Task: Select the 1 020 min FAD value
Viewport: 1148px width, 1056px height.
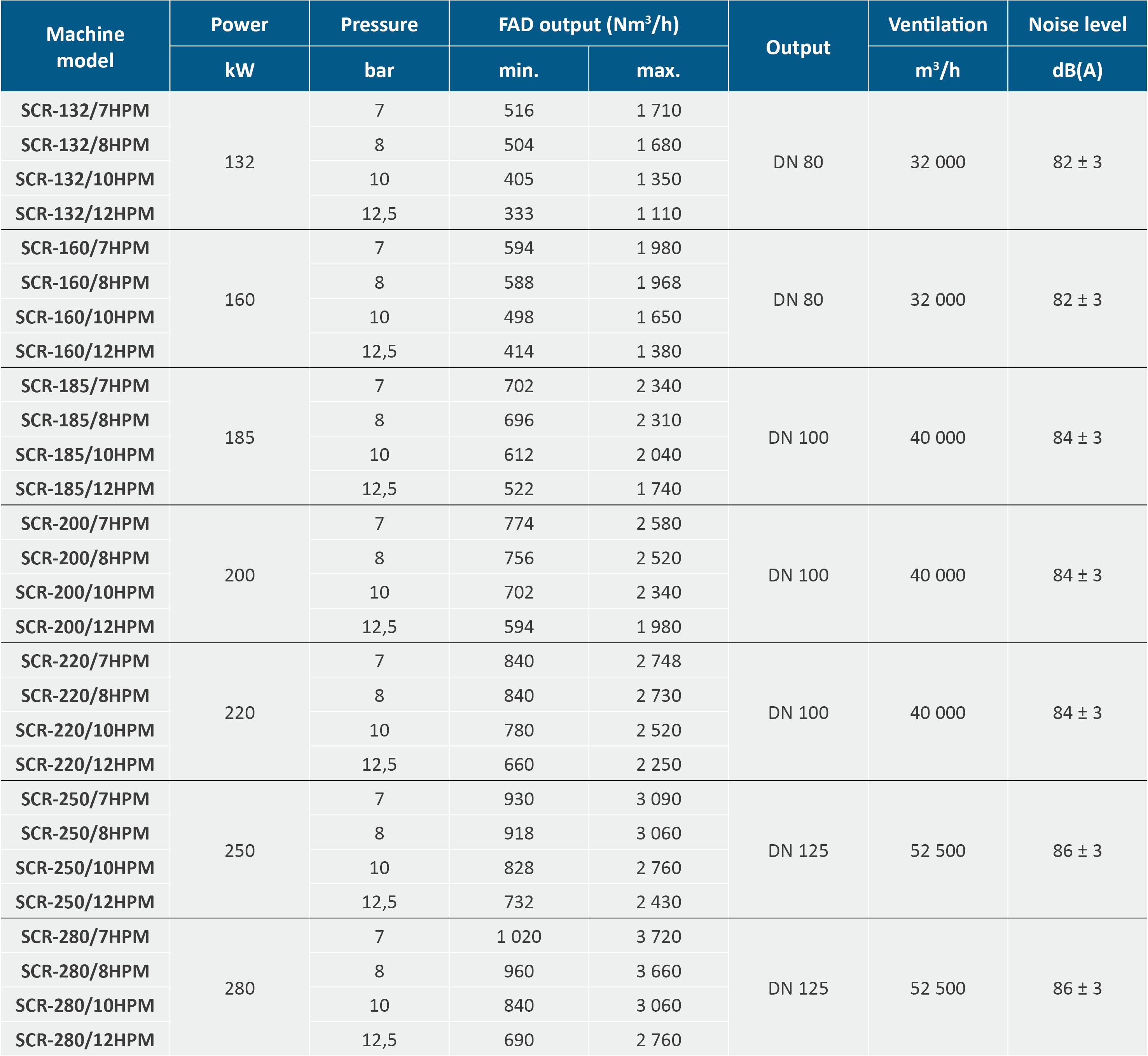Action: 518,937
